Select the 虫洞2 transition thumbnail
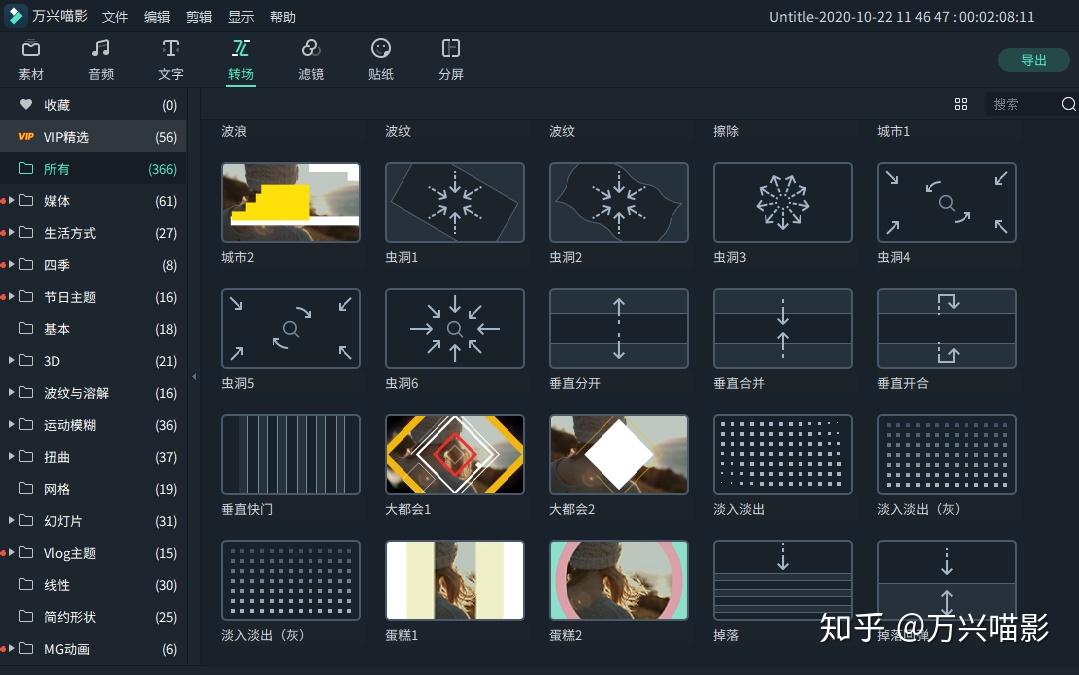 click(x=619, y=202)
